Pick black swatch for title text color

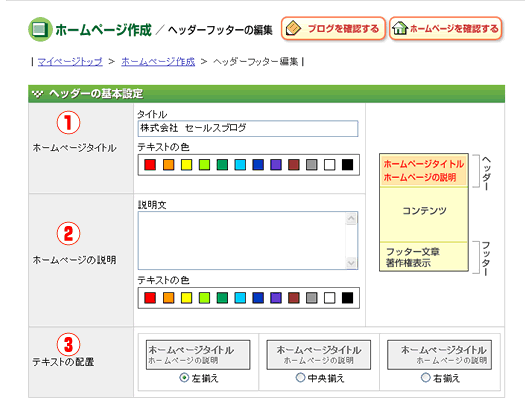point(347,165)
